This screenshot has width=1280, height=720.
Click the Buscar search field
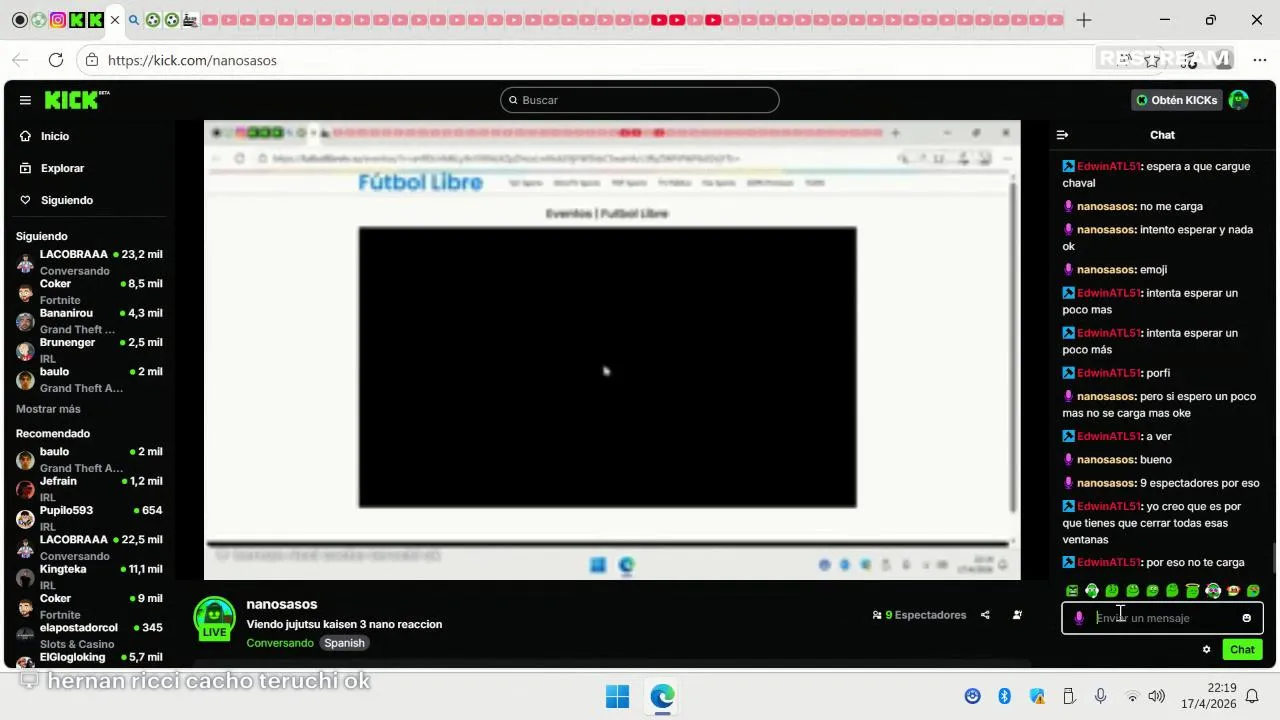[640, 100]
